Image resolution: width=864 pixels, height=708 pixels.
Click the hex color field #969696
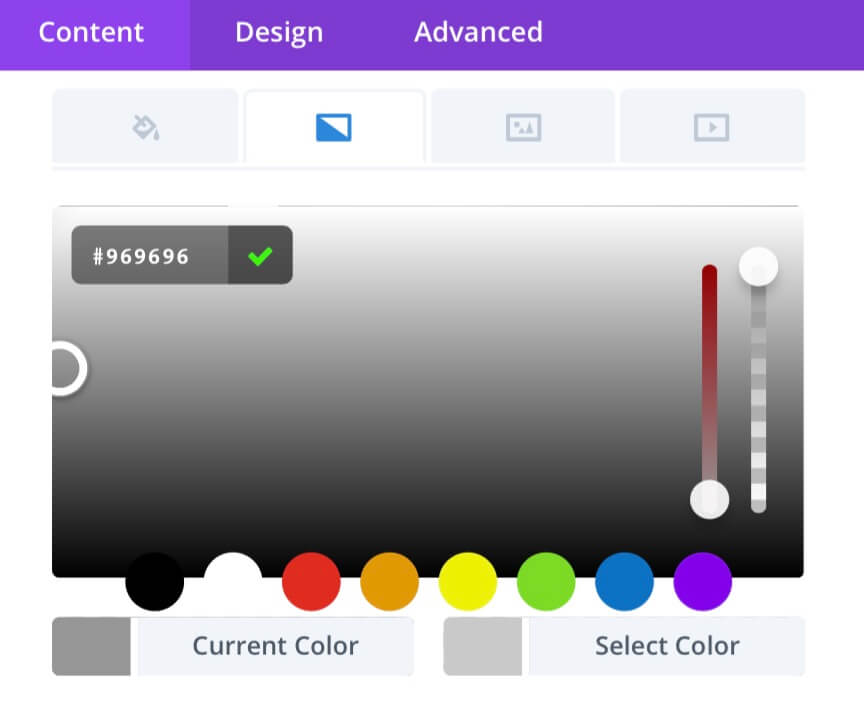[150, 255]
